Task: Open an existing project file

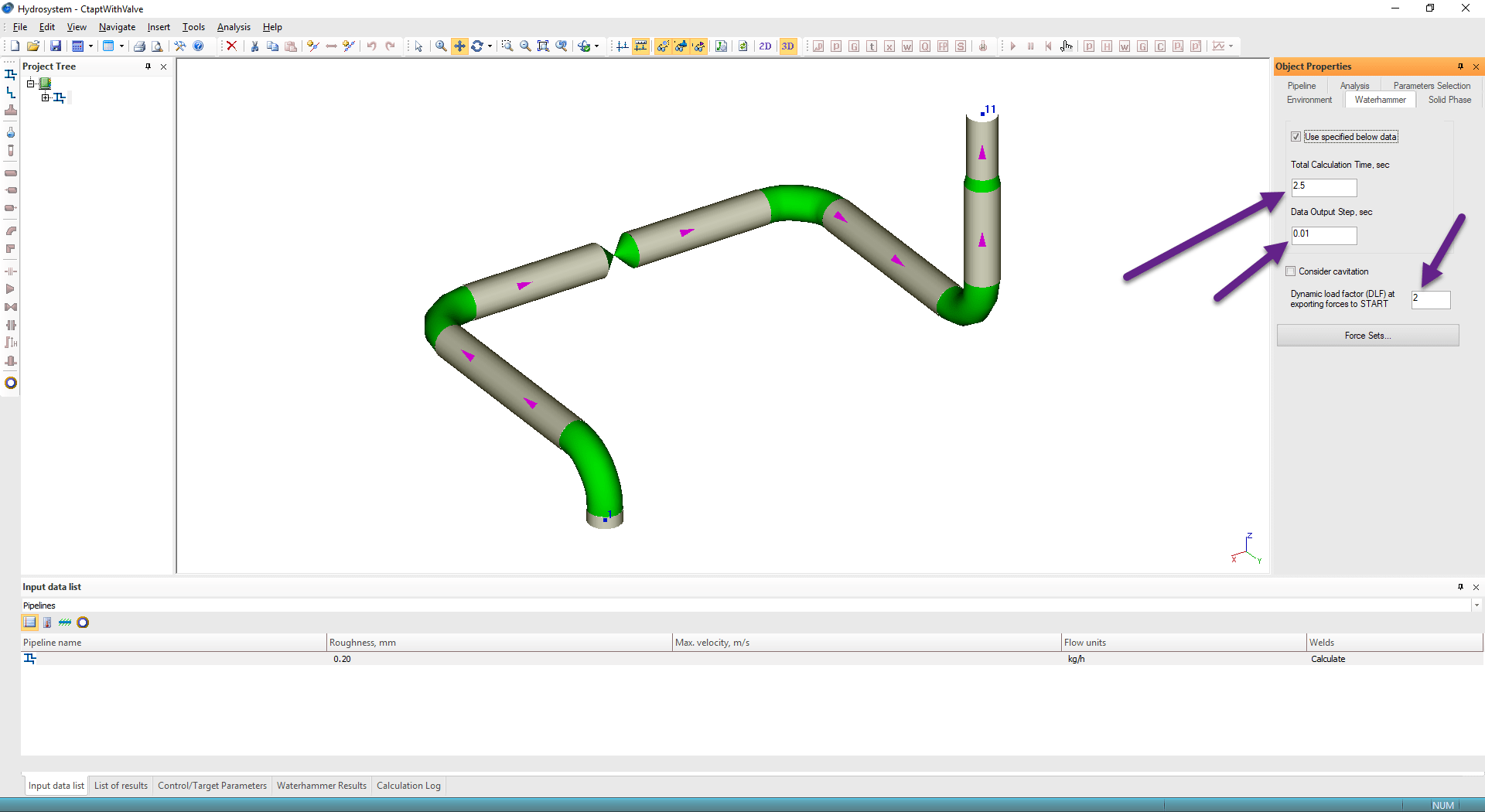Action: (x=32, y=46)
